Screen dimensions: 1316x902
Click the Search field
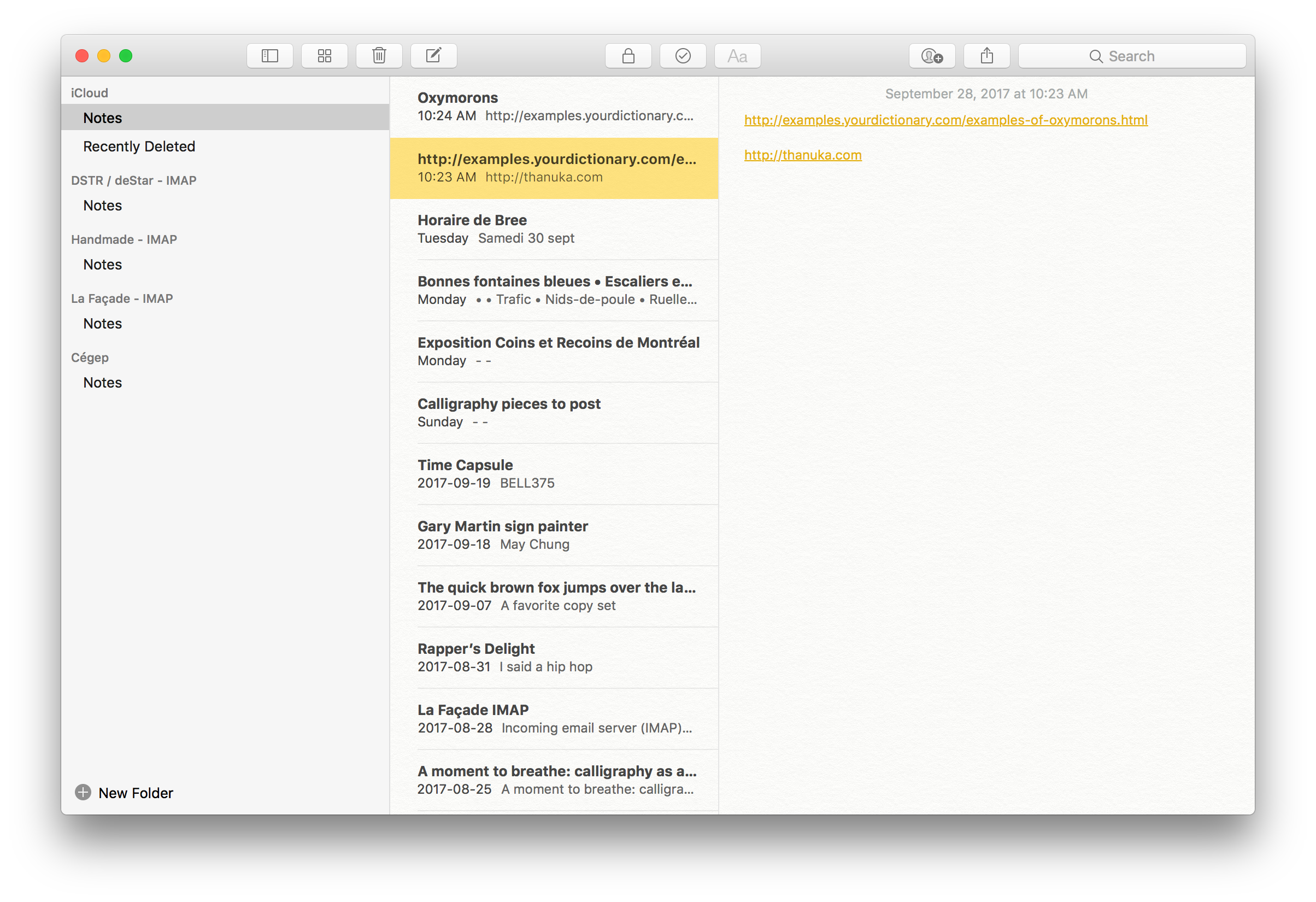[1131, 56]
